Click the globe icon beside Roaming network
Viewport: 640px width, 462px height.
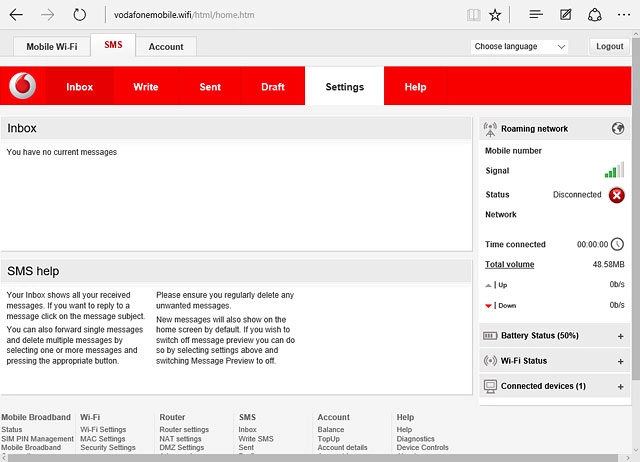click(x=618, y=129)
